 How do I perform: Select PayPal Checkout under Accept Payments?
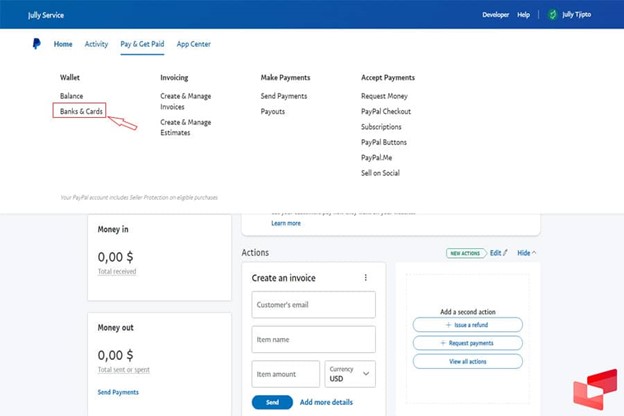[386, 111]
